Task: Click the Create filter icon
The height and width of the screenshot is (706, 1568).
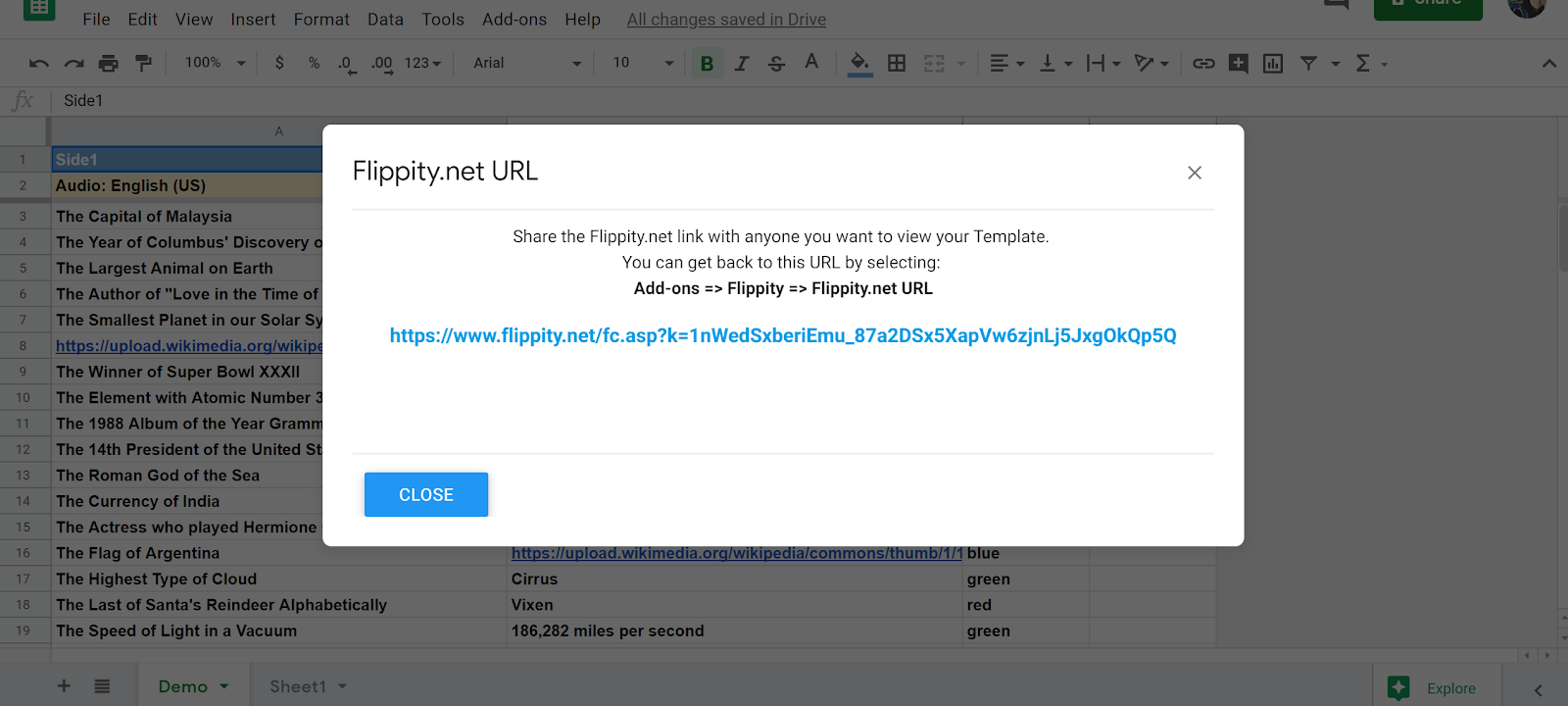Action: 1308,64
